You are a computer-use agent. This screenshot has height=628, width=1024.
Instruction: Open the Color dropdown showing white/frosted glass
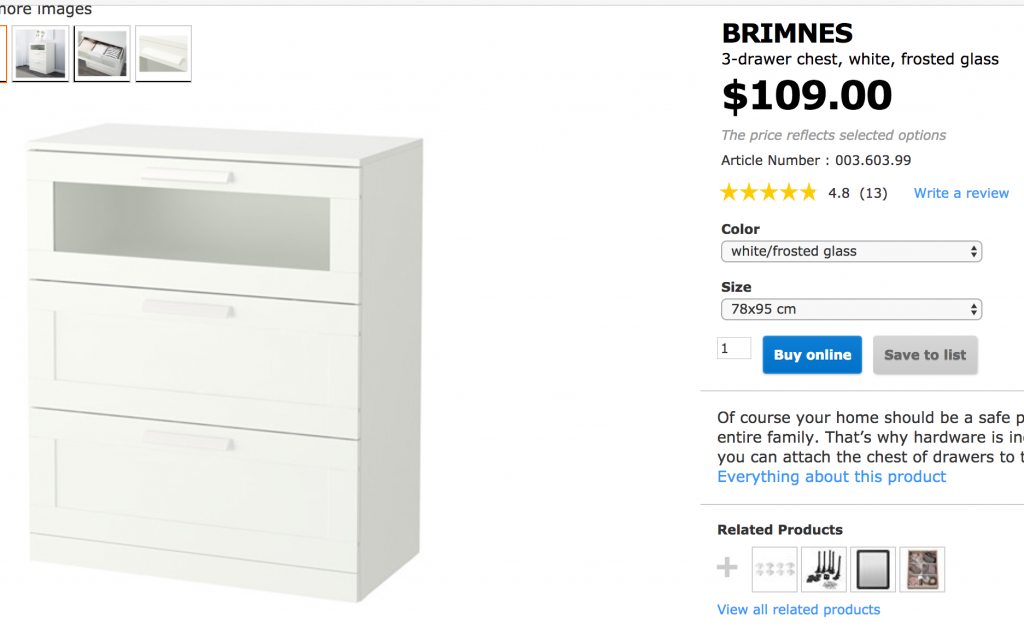851,251
